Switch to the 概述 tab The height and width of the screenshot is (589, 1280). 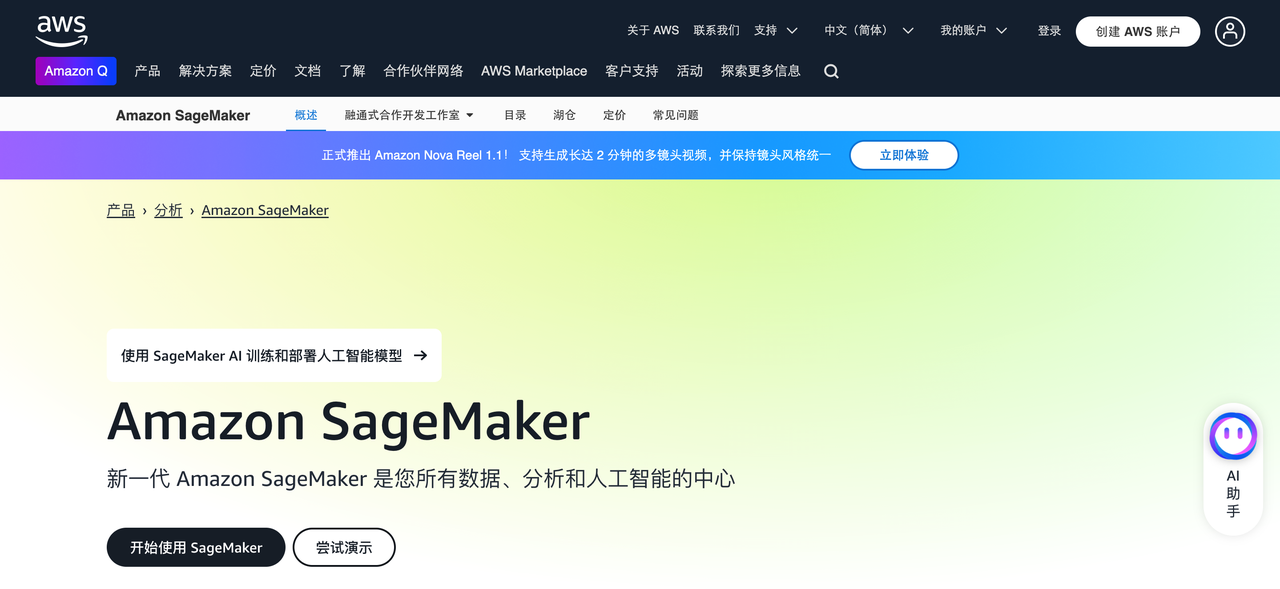[306, 115]
